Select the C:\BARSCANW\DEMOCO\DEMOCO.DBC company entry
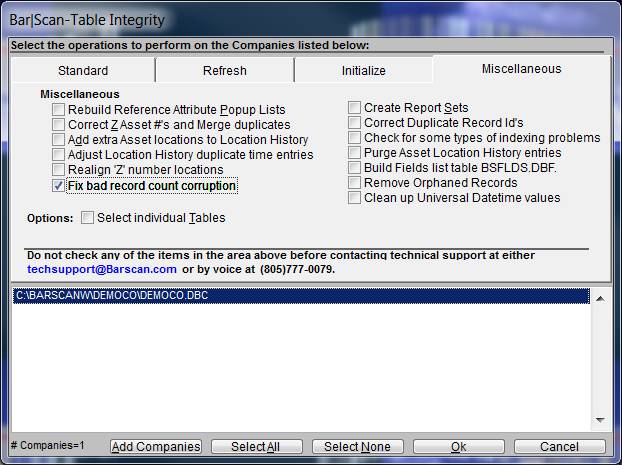Image resolution: width=622 pixels, height=465 pixels. [x=301, y=296]
